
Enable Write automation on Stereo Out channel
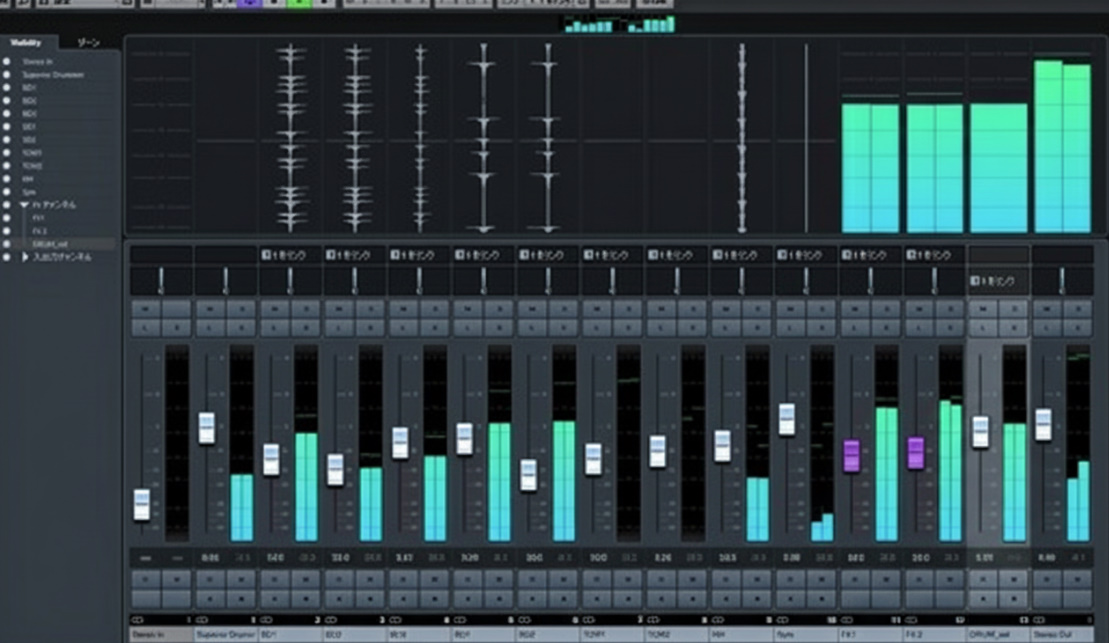1078,578
